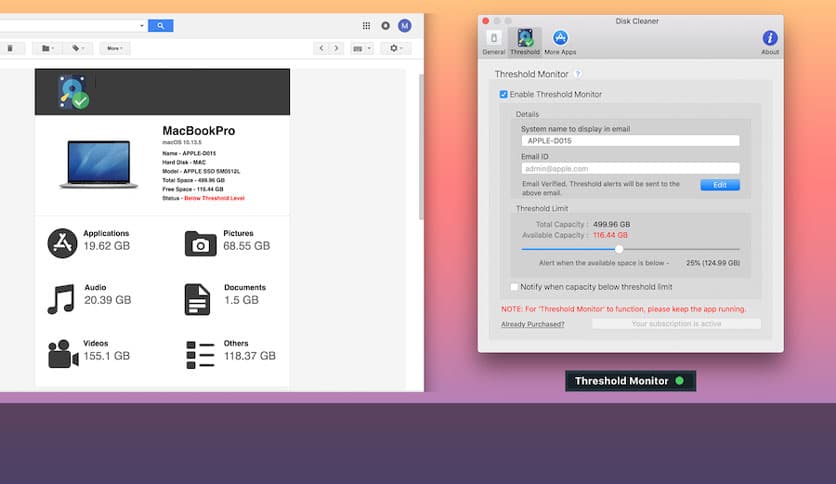Open the Move to folder dropdown
Screen dimensions: 836x484
[47, 49]
